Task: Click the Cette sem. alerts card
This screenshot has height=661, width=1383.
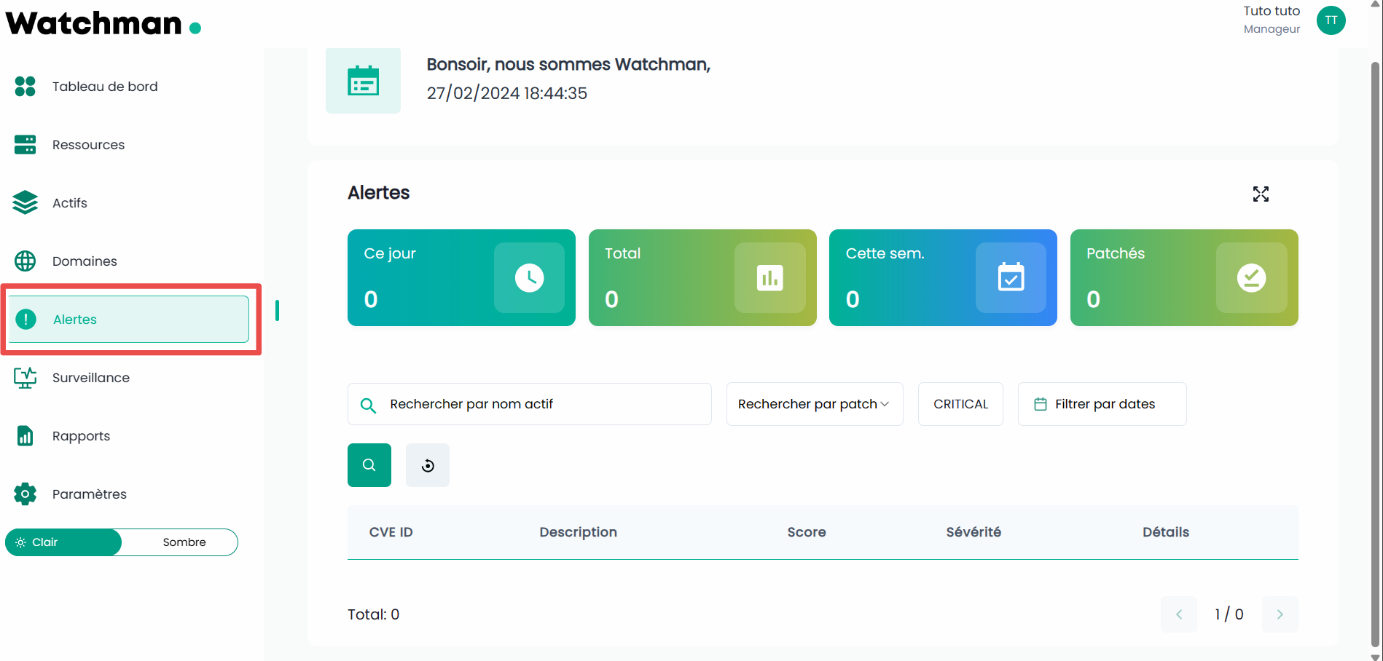Action: pos(943,278)
